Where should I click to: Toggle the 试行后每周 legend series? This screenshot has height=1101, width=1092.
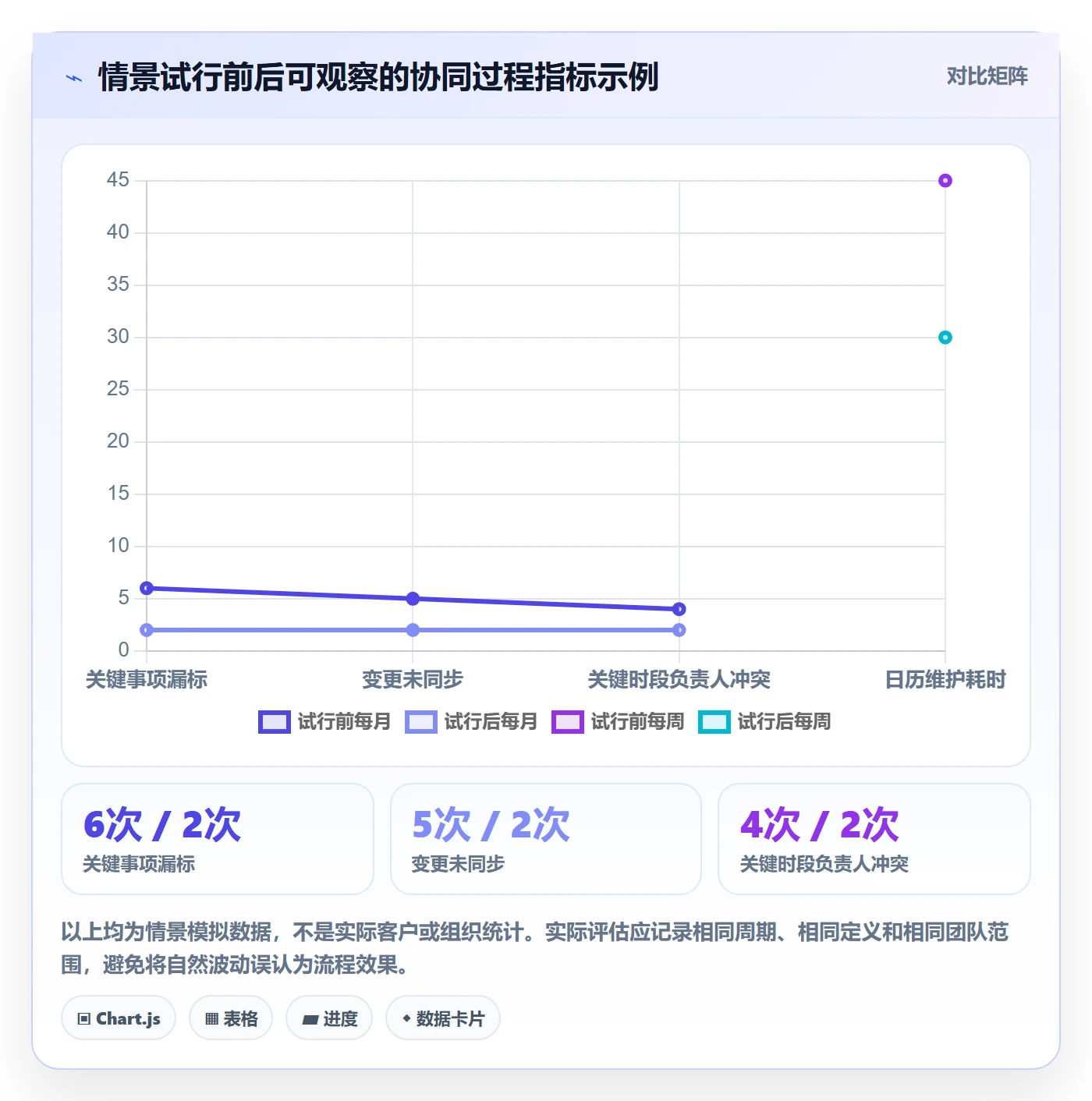[764, 722]
